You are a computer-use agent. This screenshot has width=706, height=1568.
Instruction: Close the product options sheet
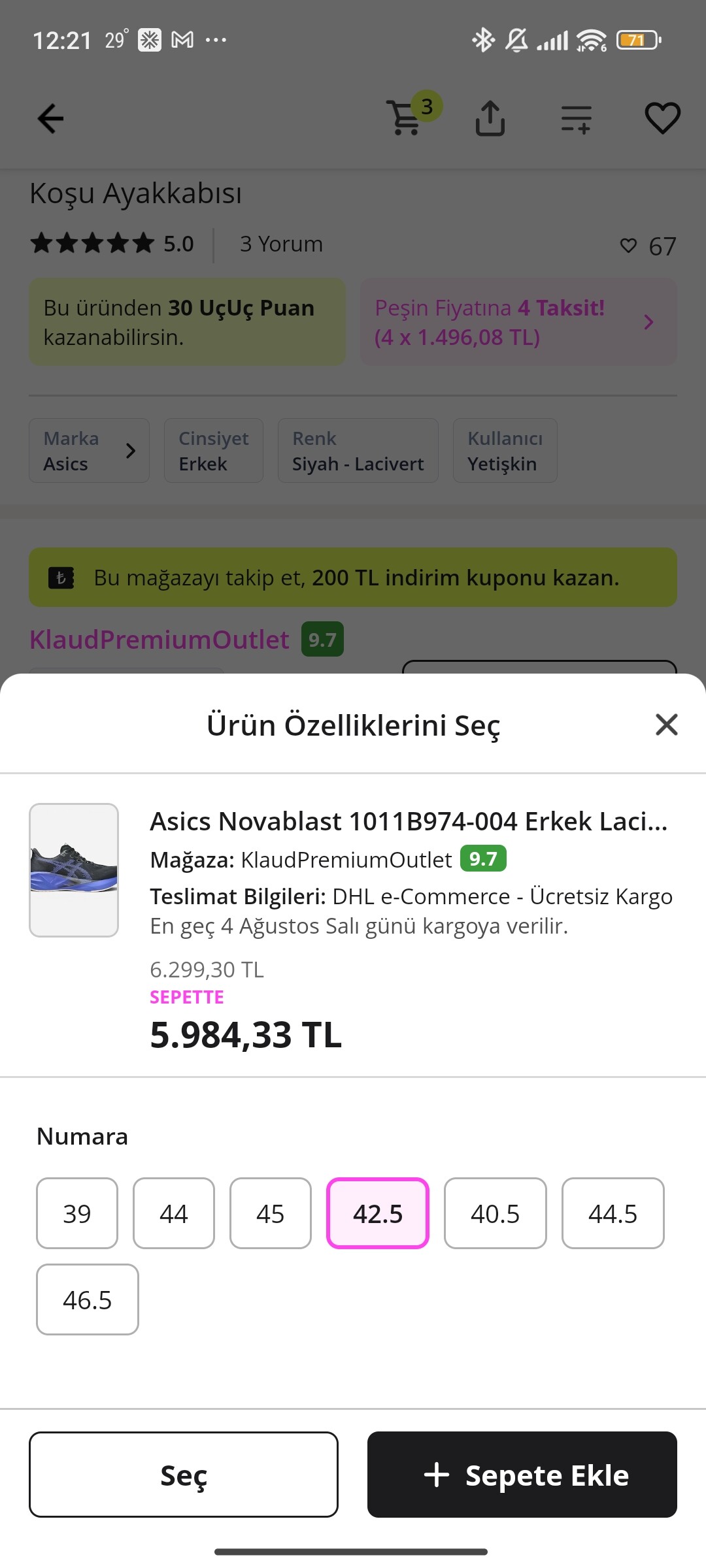[666, 725]
